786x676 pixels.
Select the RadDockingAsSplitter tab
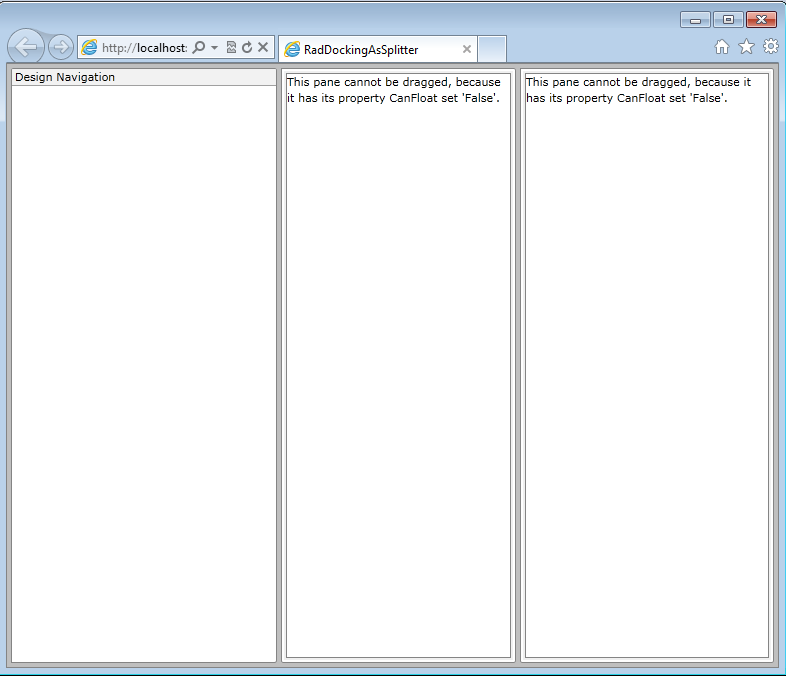click(x=377, y=49)
